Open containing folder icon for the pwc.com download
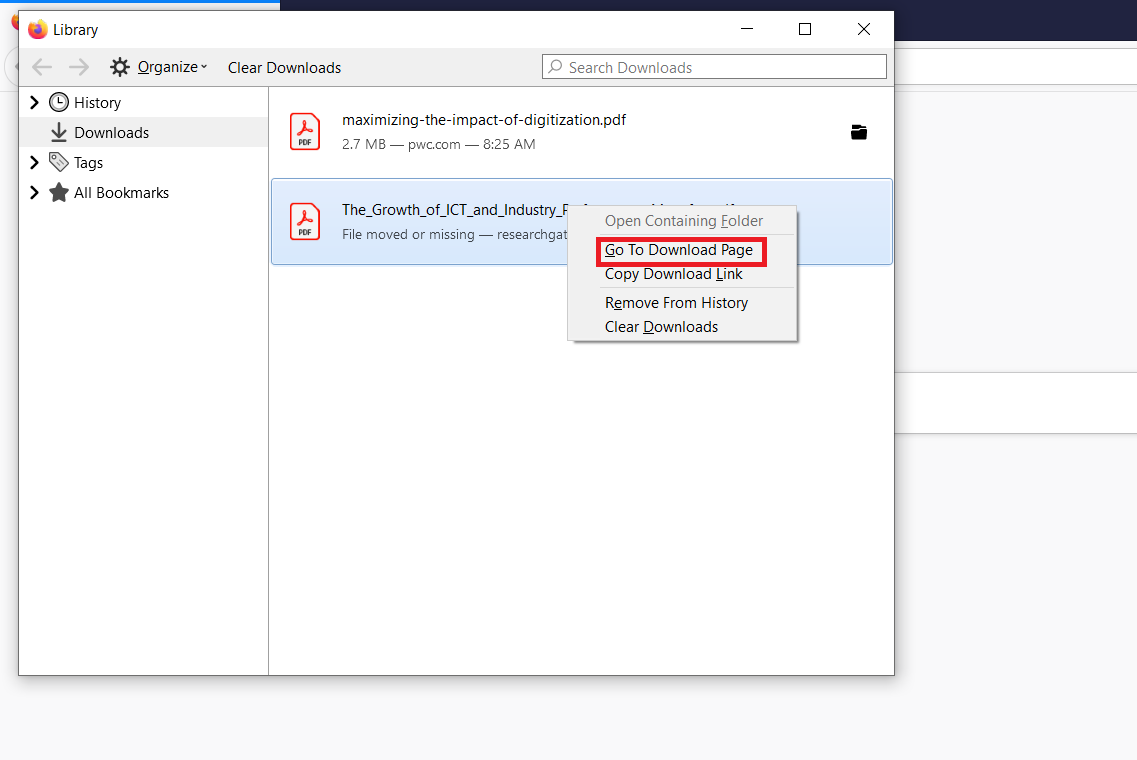Screen dimensions: 1137x760 (x=858, y=131)
